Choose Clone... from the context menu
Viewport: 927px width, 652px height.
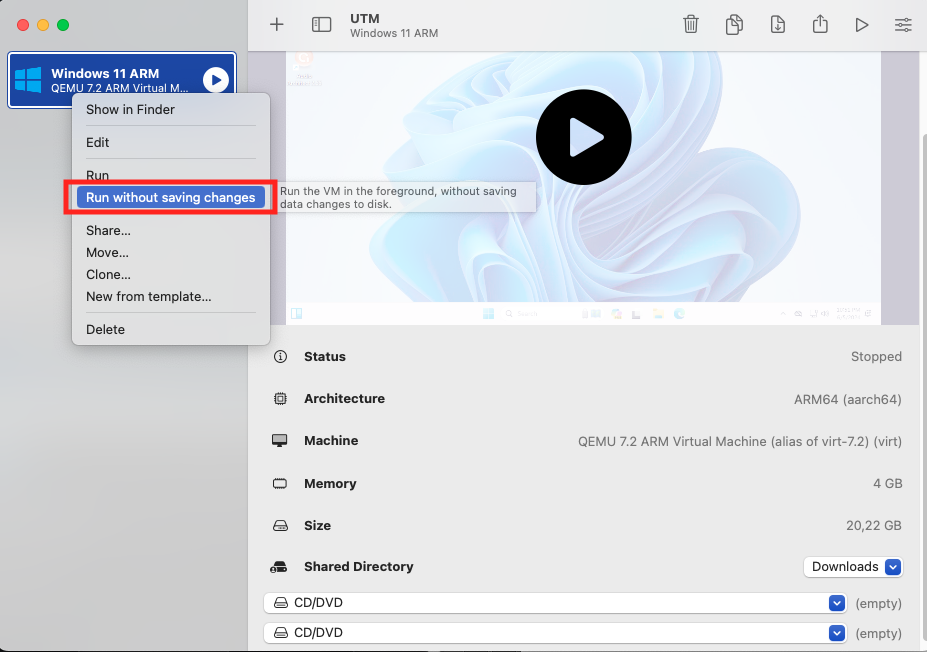[x=108, y=274]
